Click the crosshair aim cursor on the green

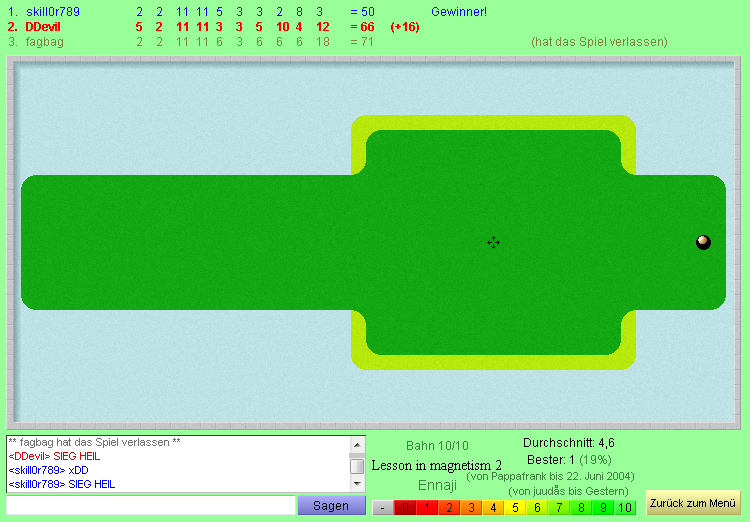click(493, 242)
